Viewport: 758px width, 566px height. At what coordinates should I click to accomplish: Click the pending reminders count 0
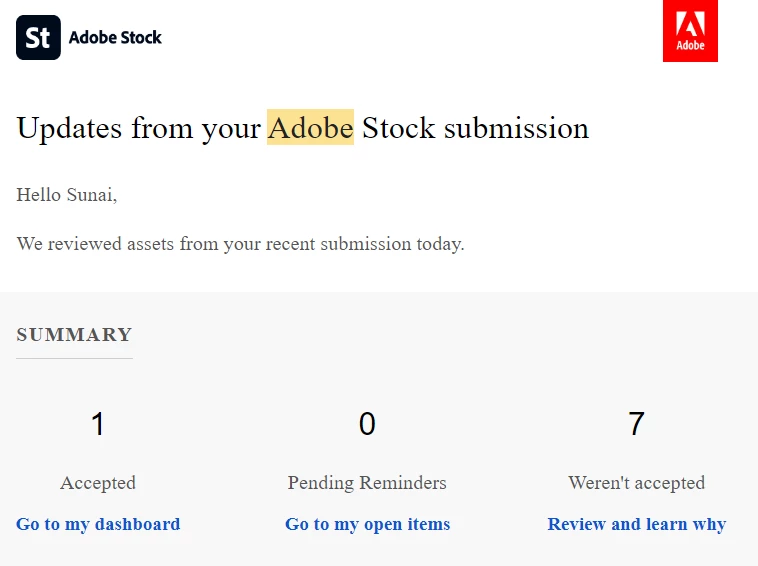pyautogui.click(x=367, y=424)
